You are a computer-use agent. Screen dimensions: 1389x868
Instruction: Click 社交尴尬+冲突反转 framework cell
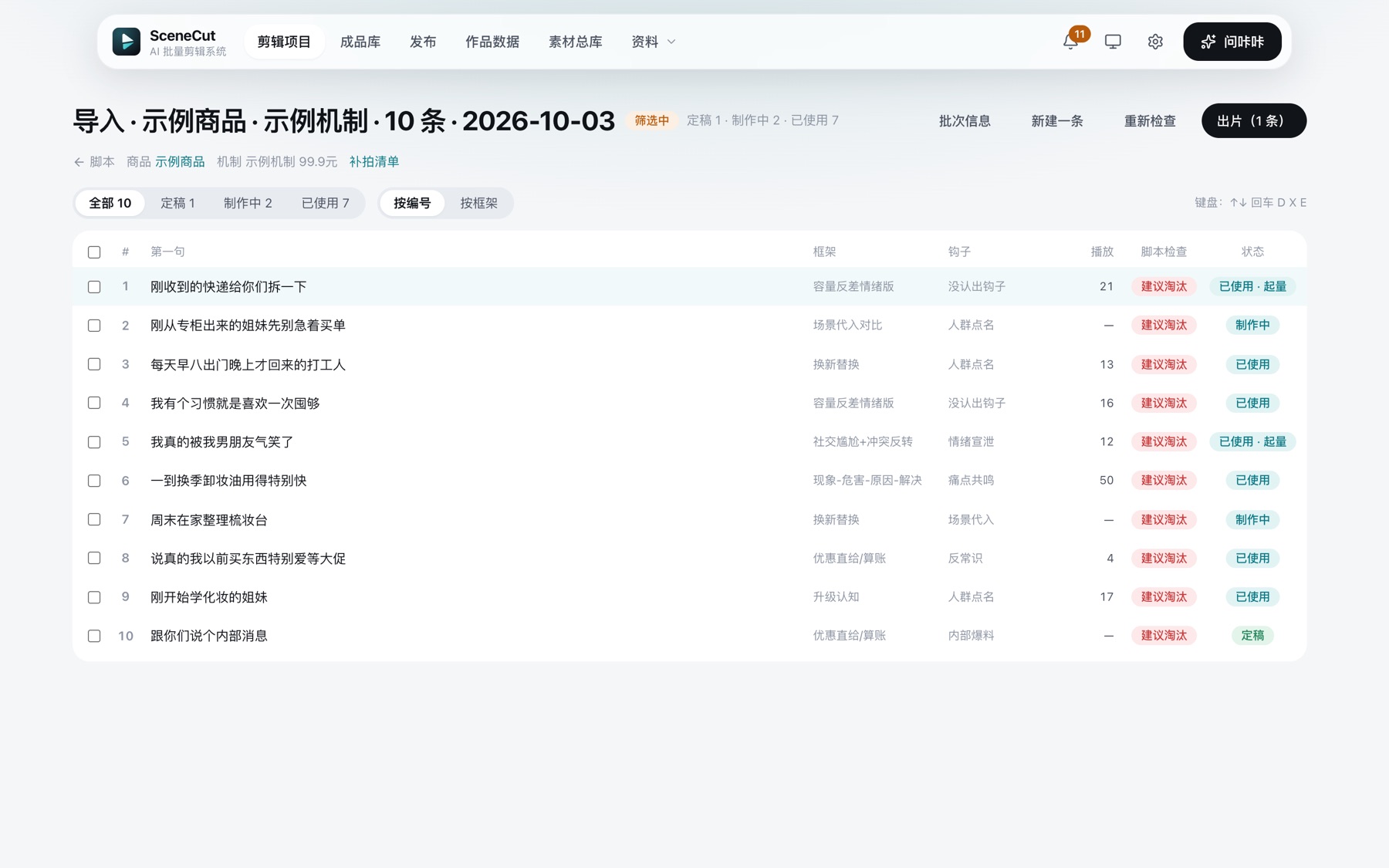pos(863,441)
